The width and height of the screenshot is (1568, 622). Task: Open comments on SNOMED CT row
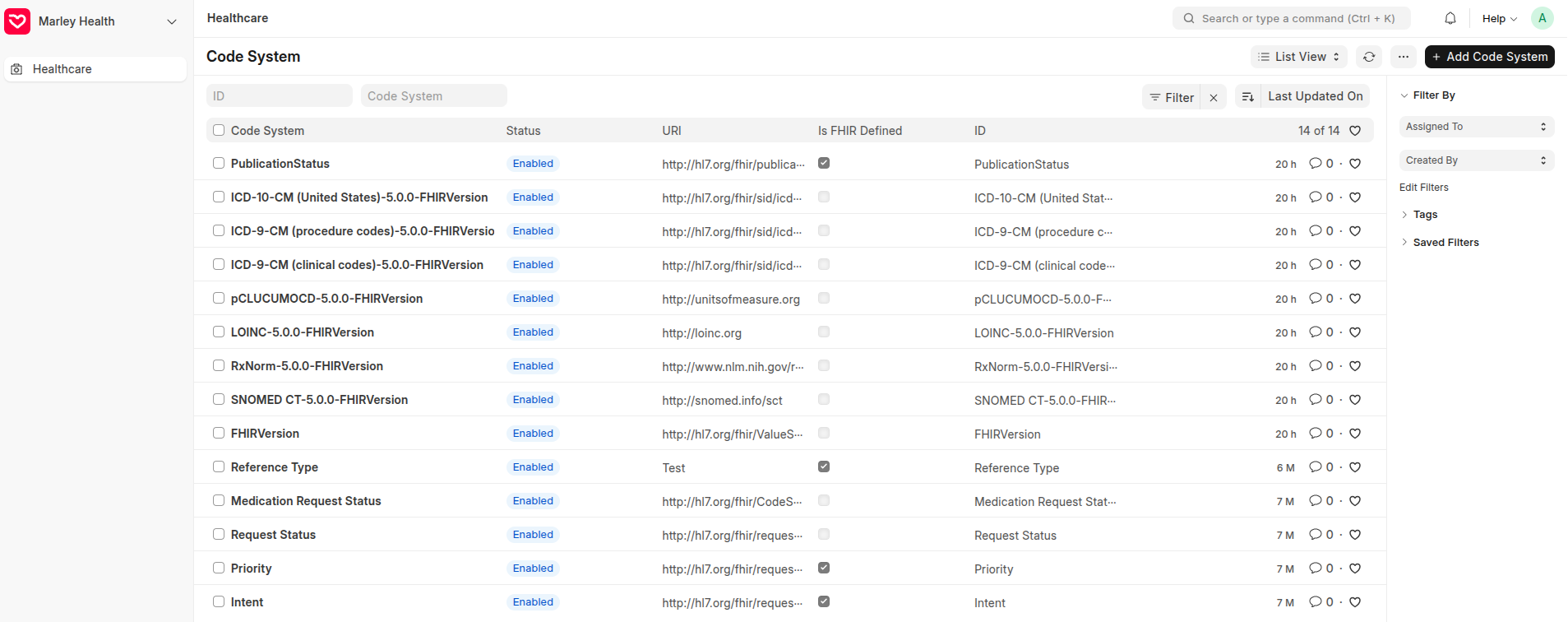pyautogui.click(x=1321, y=400)
